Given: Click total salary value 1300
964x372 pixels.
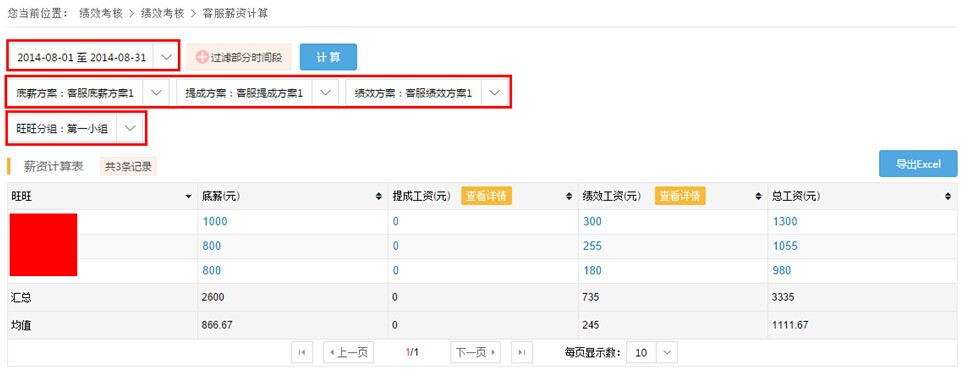Looking at the screenshot, I should click(785, 222).
